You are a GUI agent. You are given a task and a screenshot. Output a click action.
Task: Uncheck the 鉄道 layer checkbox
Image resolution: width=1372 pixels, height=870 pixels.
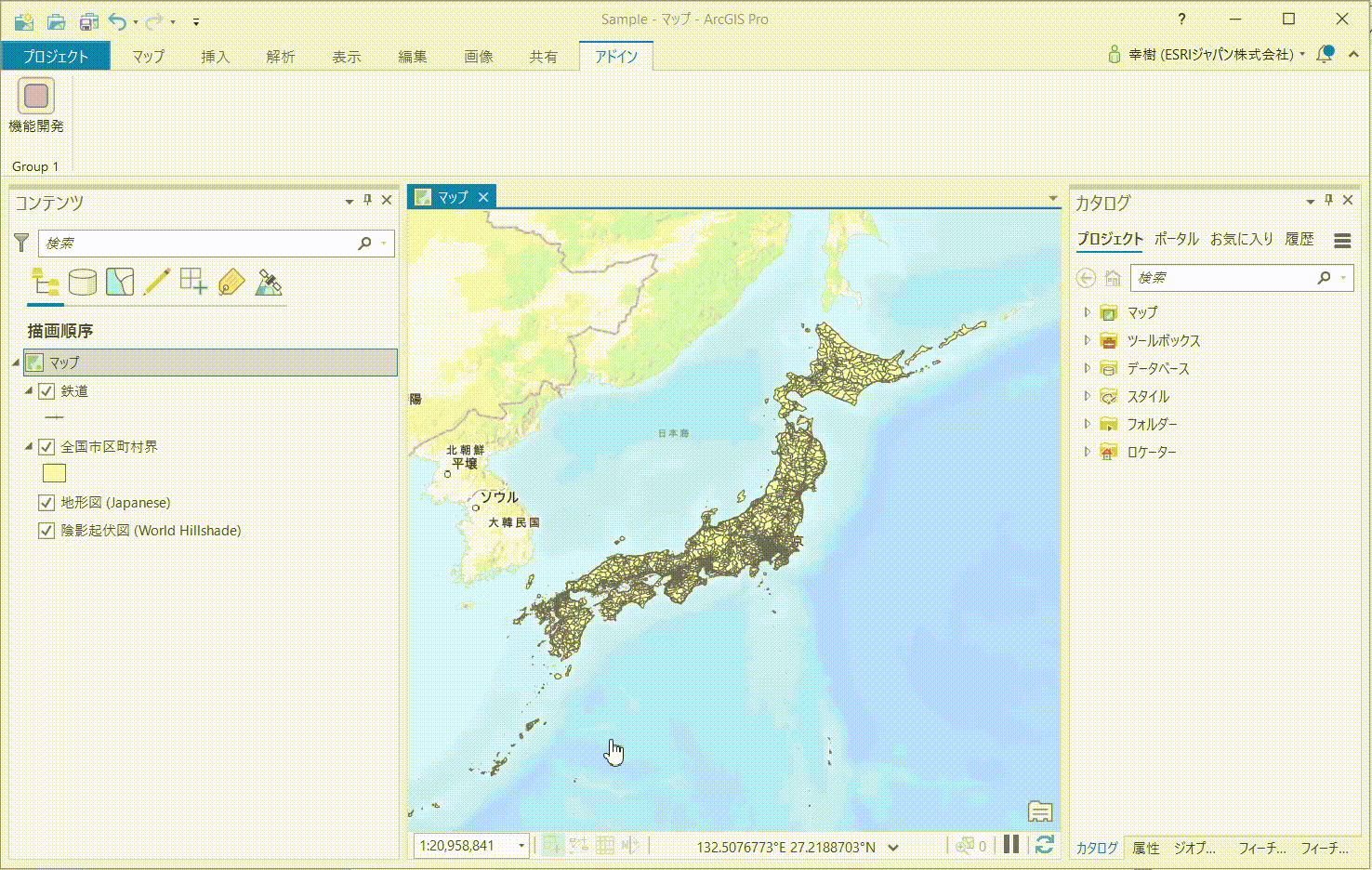tap(46, 391)
